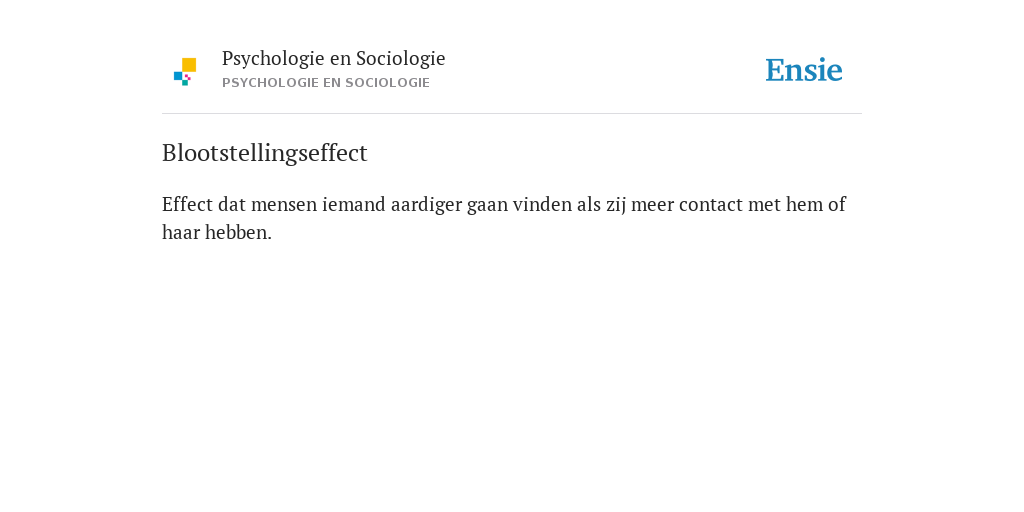Viewport: 1024px width, 512px height.
Task: Click the word 'mensen' in the definition
Action: click(x=284, y=205)
